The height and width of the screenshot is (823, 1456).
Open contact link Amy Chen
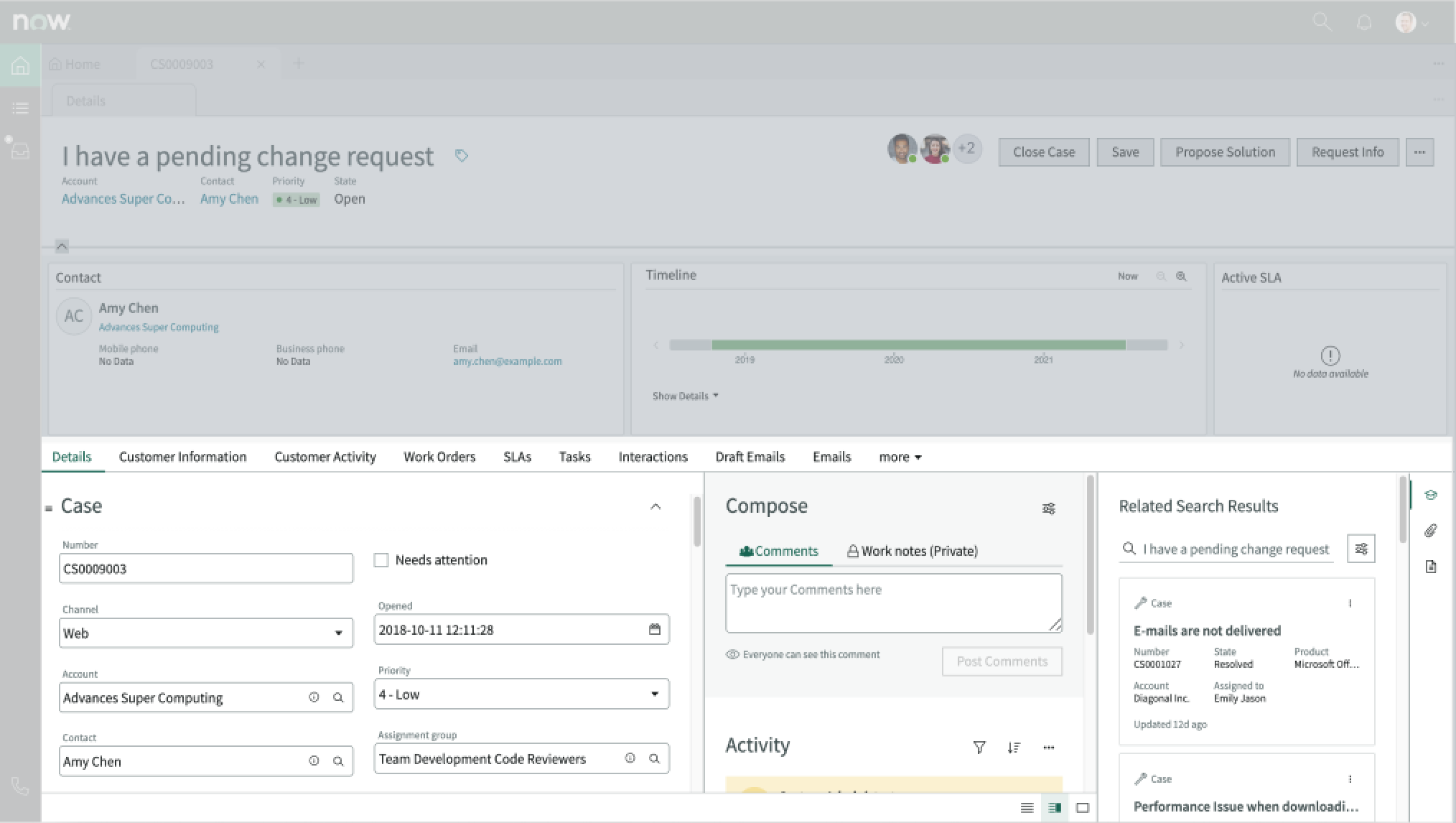pyautogui.click(x=228, y=199)
